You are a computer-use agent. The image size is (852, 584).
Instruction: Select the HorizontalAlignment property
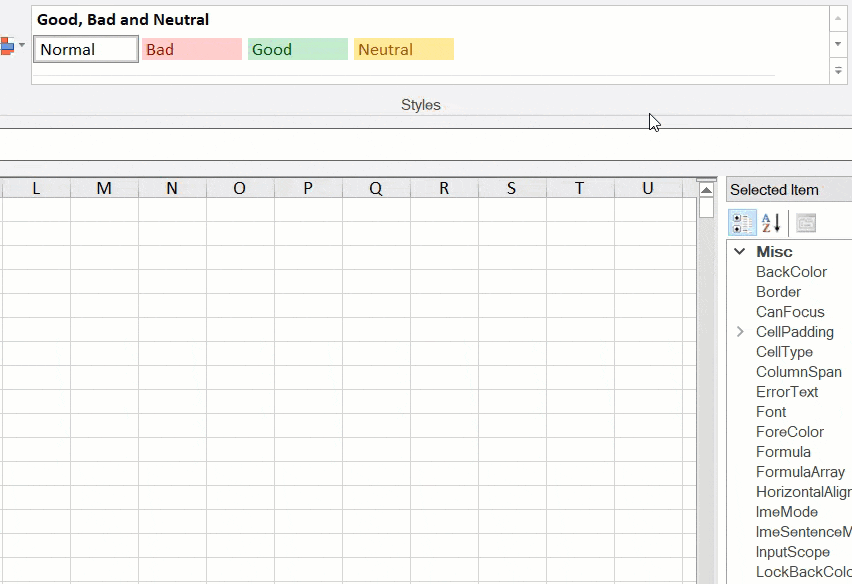[804, 492]
